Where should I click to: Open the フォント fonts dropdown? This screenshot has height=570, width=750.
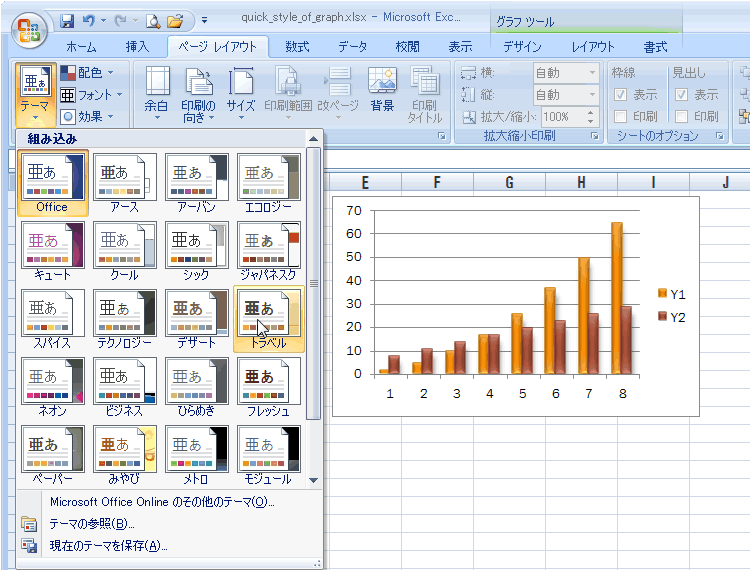[92, 95]
